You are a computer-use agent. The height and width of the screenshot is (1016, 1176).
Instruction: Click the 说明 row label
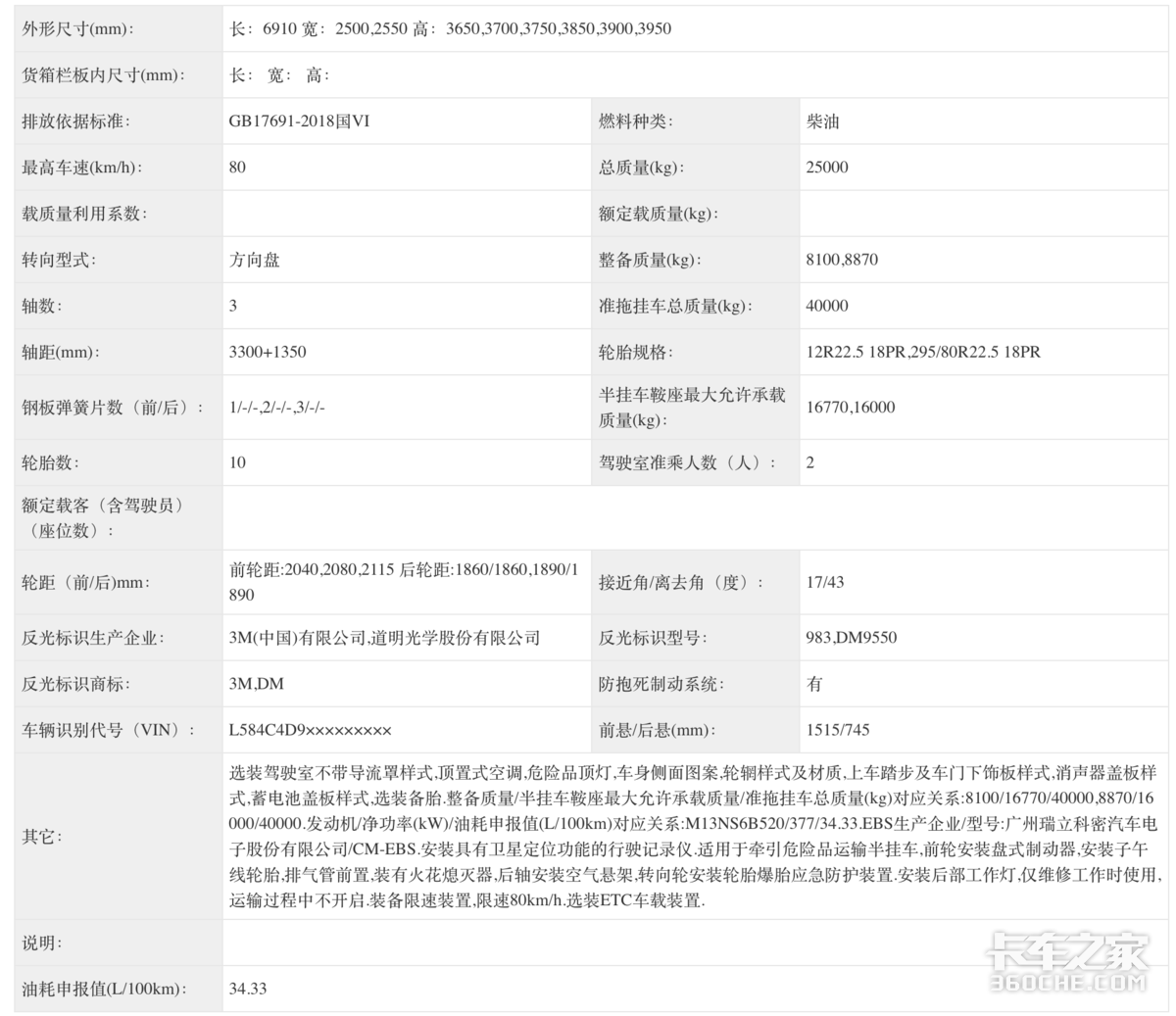coord(42,943)
